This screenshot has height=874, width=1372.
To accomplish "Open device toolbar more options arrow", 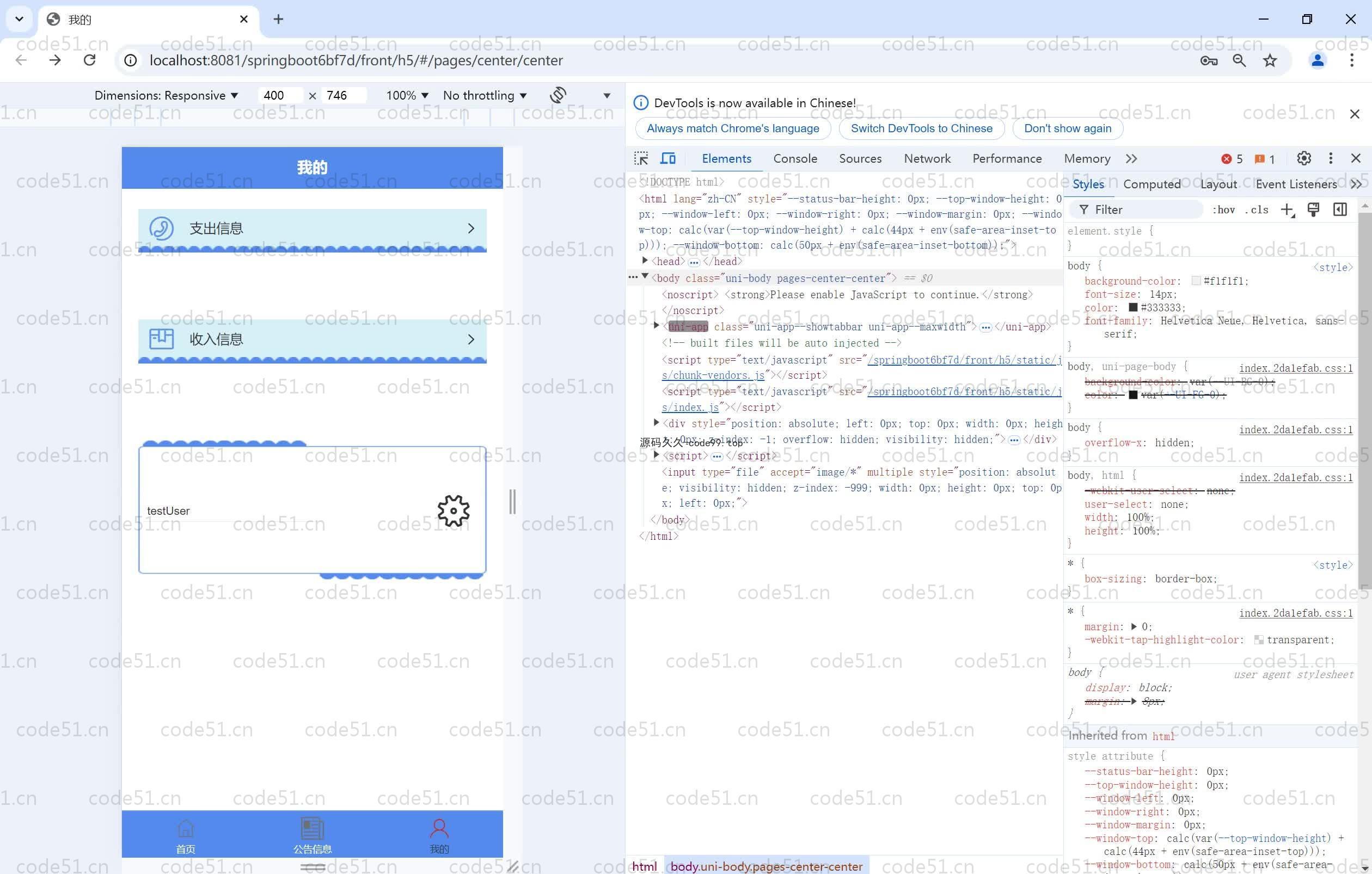I will pos(607,96).
